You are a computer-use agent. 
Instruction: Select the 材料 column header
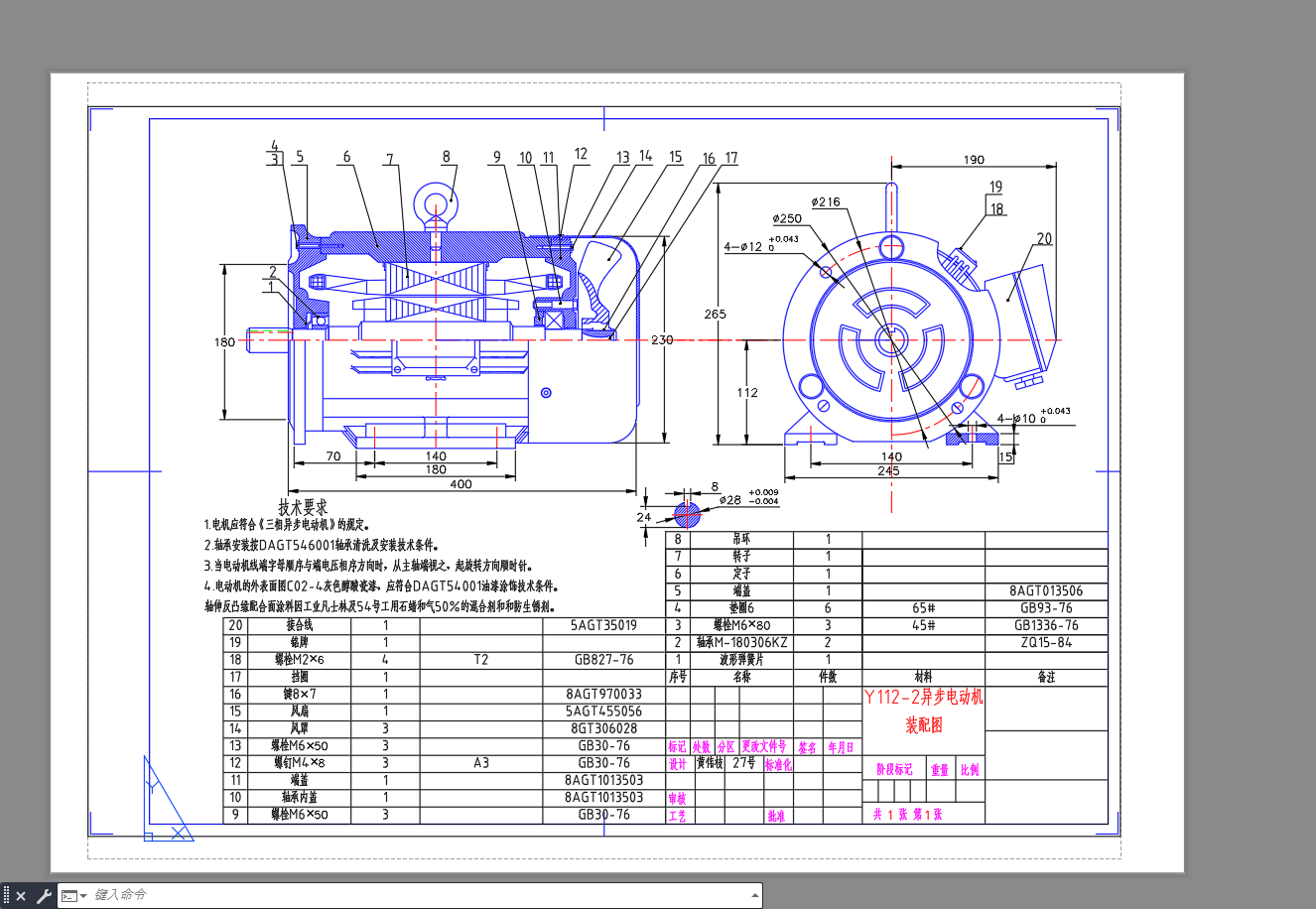tap(924, 677)
